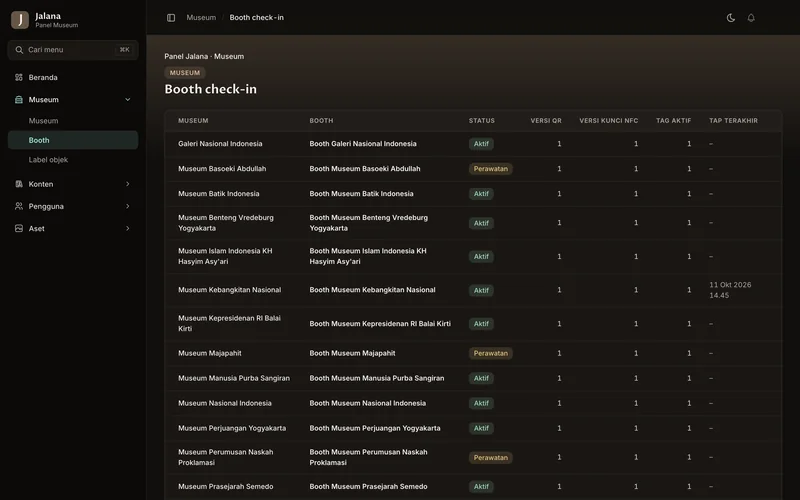This screenshot has height=500, width=800.
Task: Sort by MUSEUM column header
Action: [193, 121]
